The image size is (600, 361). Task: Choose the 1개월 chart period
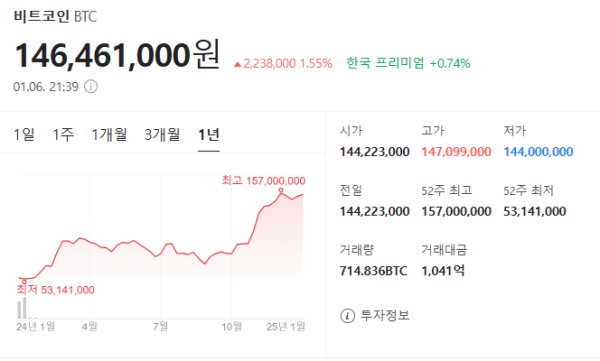click(109, 135)
